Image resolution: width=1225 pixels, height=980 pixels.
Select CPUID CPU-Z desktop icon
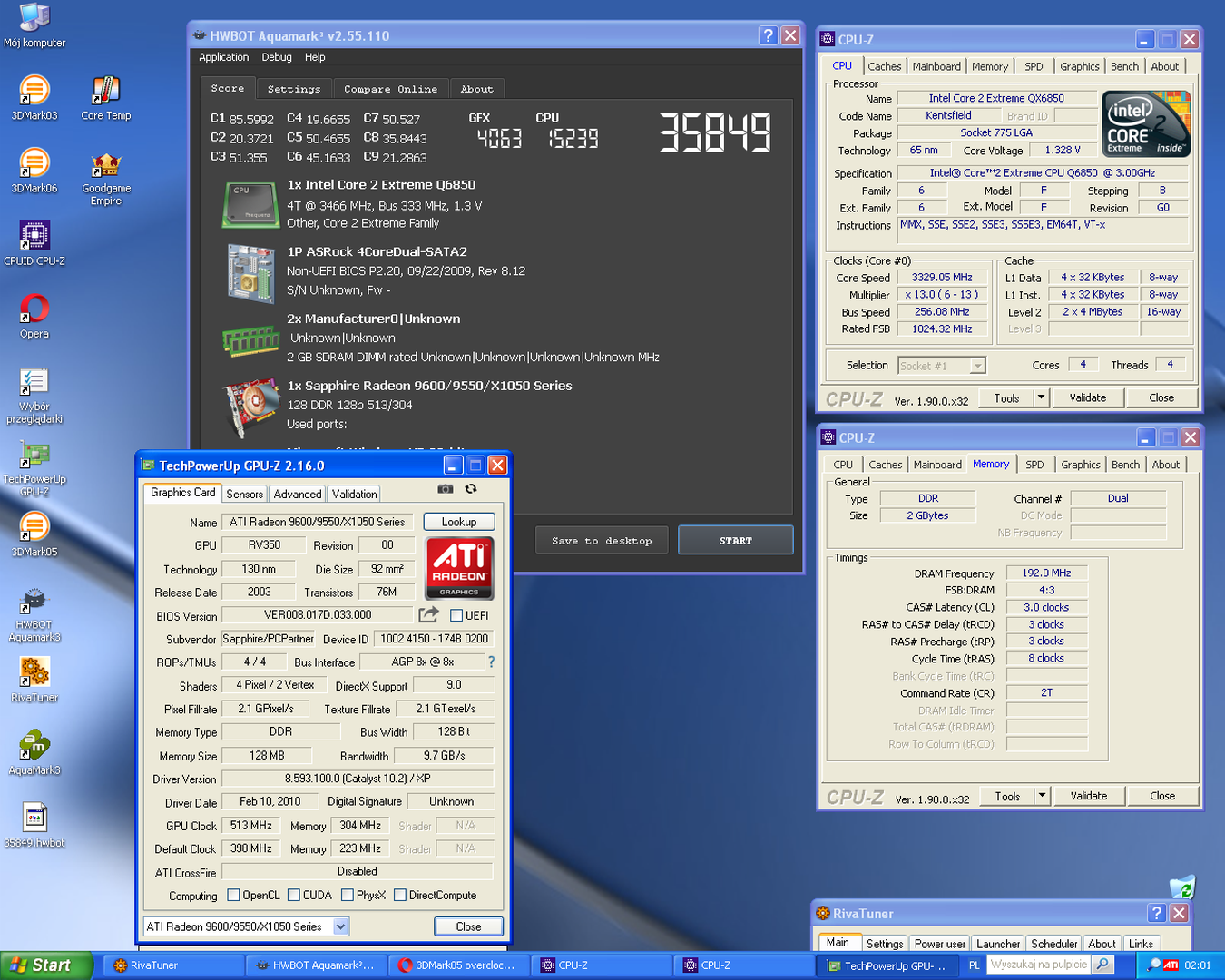point(34,243)
